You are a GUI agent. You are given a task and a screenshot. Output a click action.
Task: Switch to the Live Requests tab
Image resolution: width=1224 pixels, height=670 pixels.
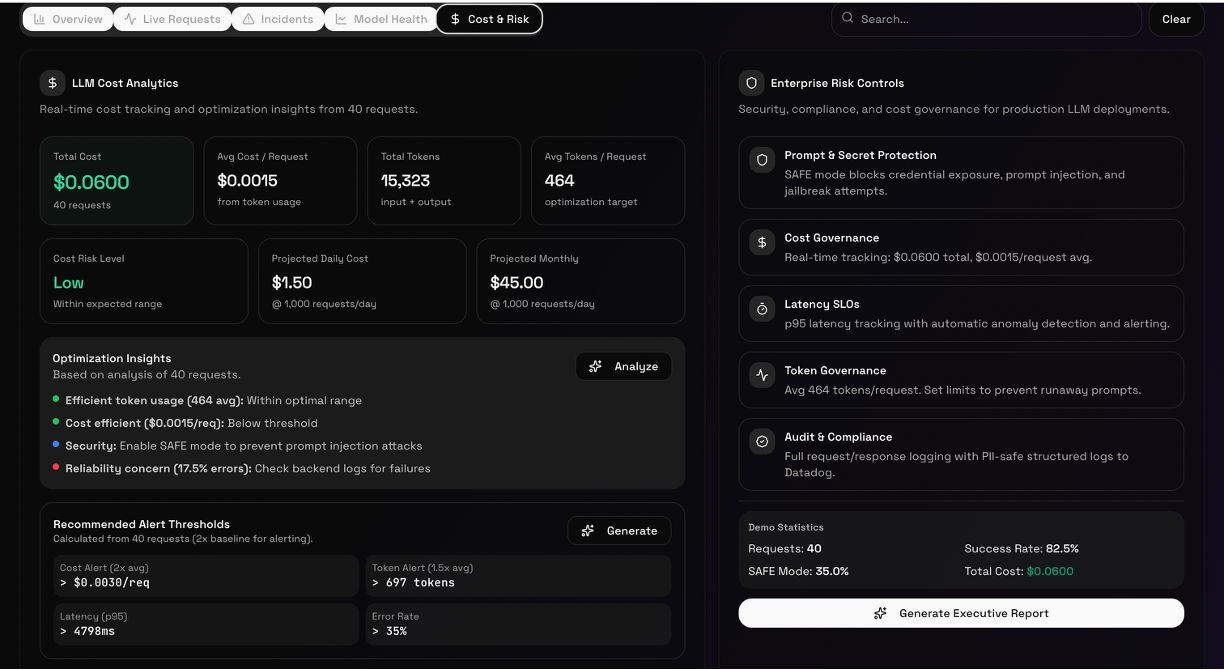171,18
